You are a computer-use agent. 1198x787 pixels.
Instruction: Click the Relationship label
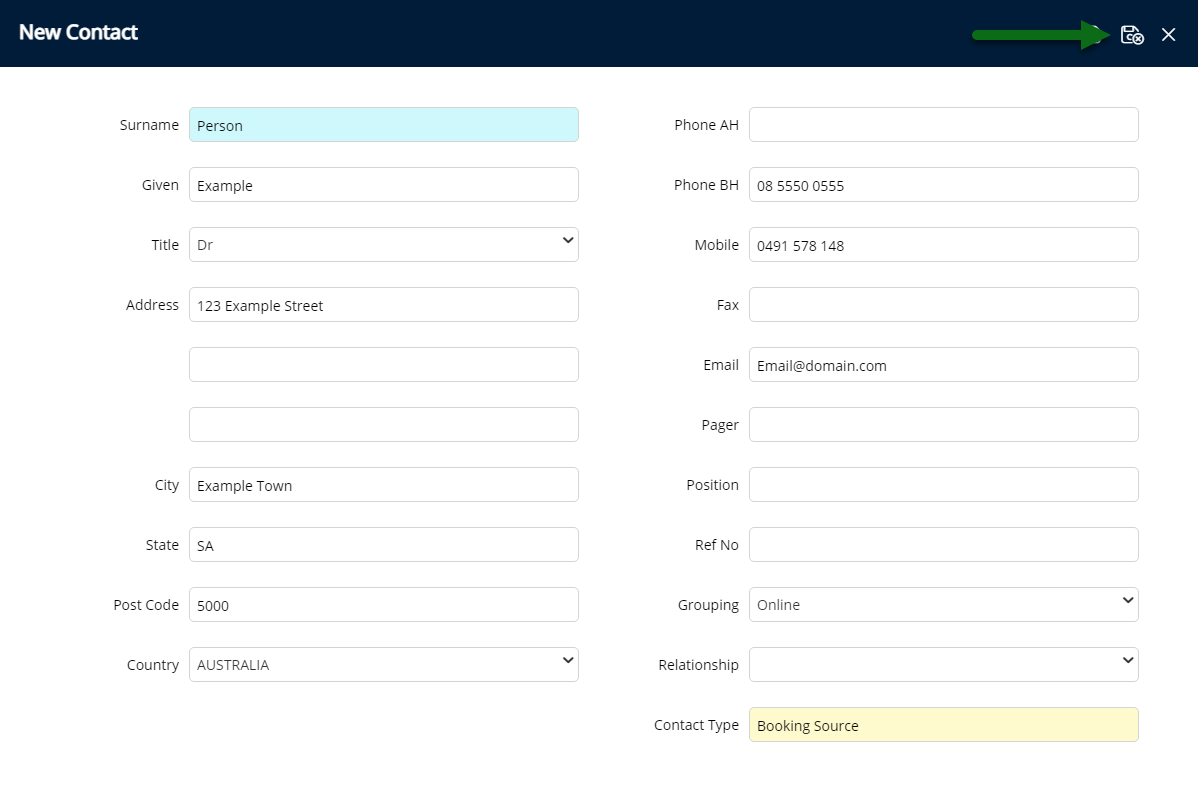click(x=698, y=665)
